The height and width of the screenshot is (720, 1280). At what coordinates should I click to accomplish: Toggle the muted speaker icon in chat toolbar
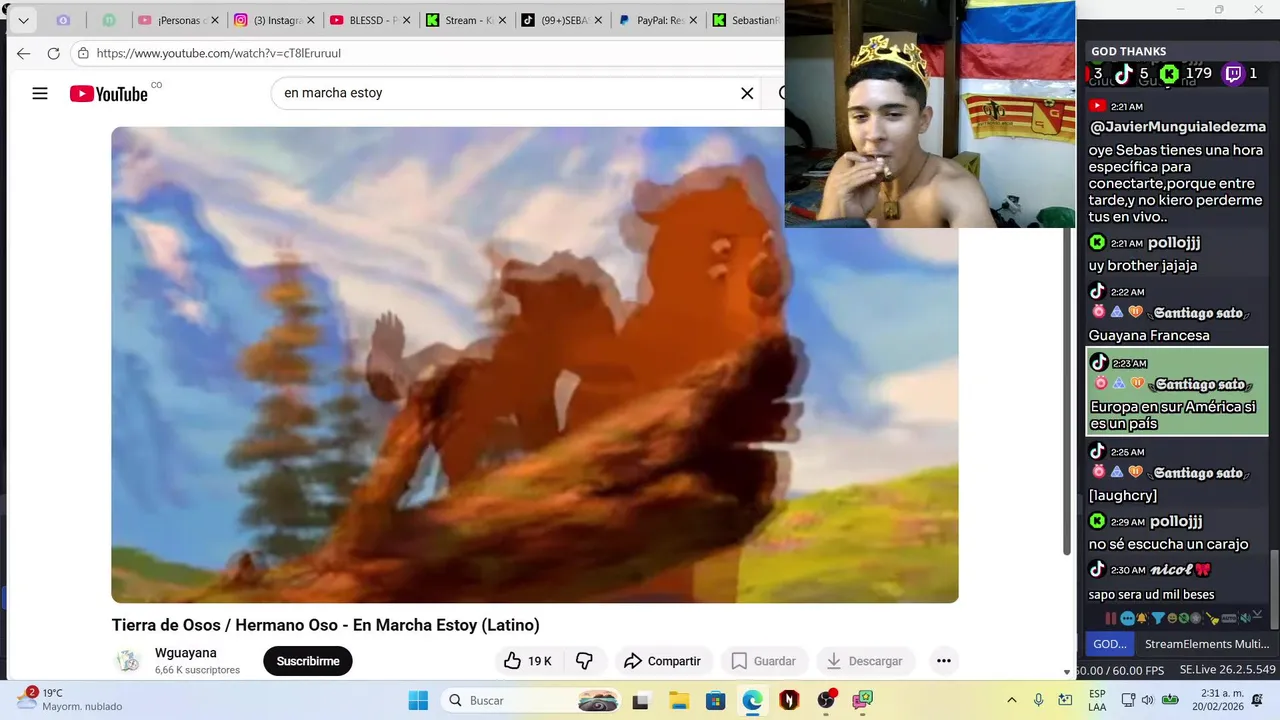coord(1248,618)
